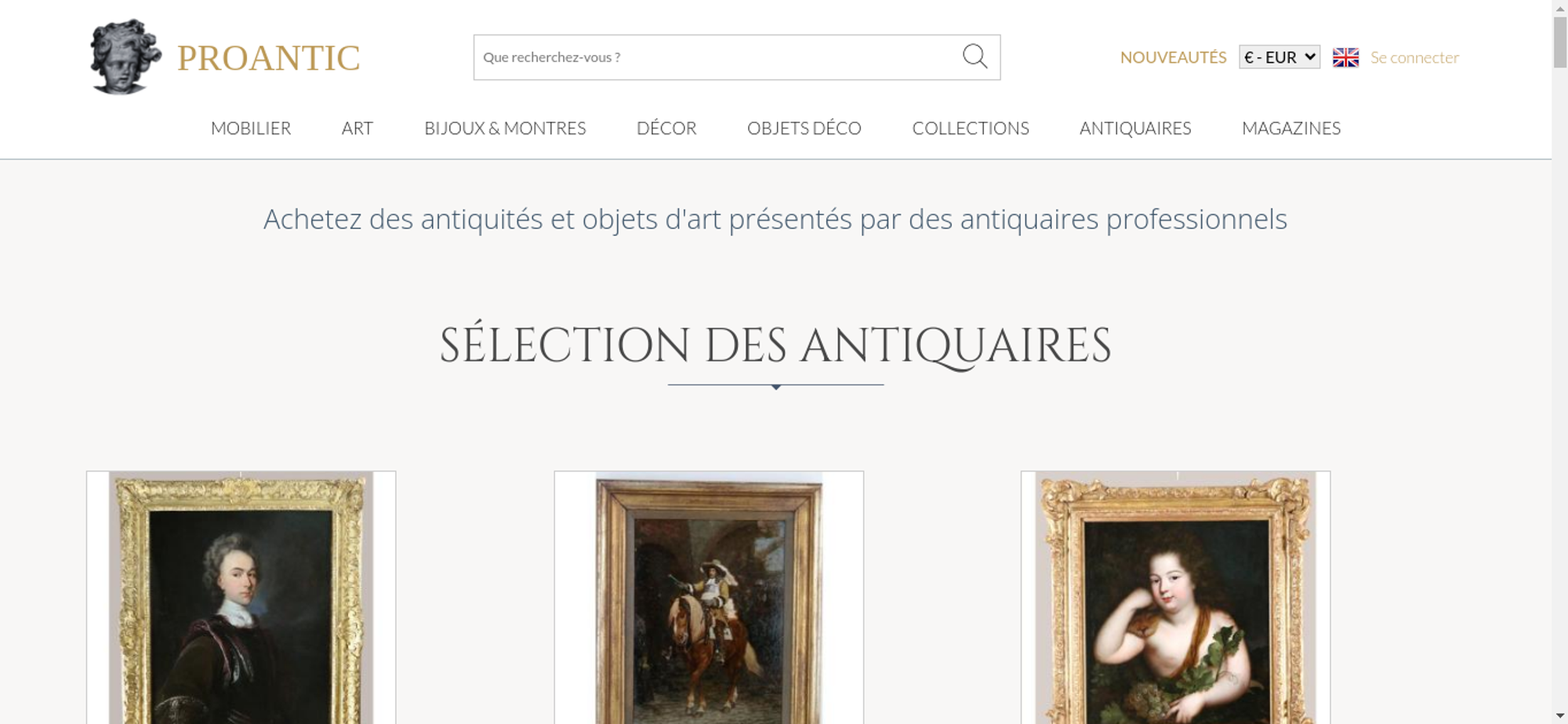Open the COLLECTIONS menu
This screenshot has height=724, width=1568.
coord(971,128)
